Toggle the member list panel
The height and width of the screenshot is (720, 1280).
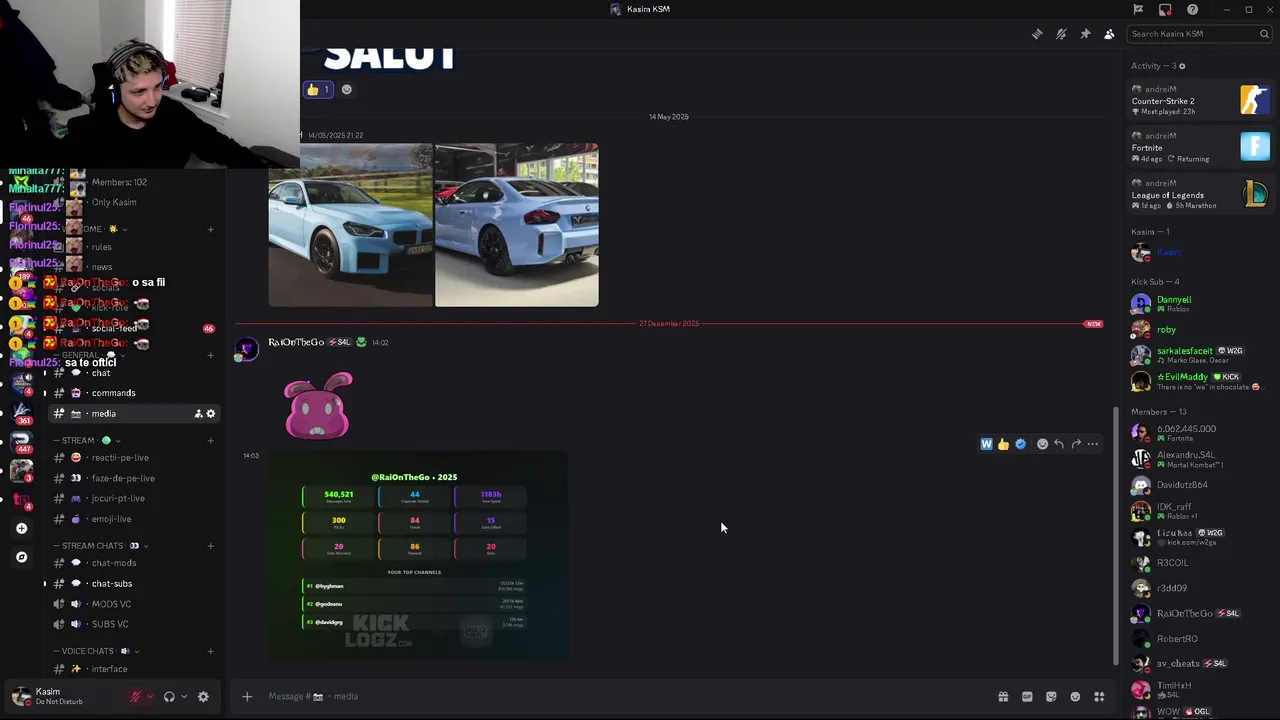[1109, 34]
